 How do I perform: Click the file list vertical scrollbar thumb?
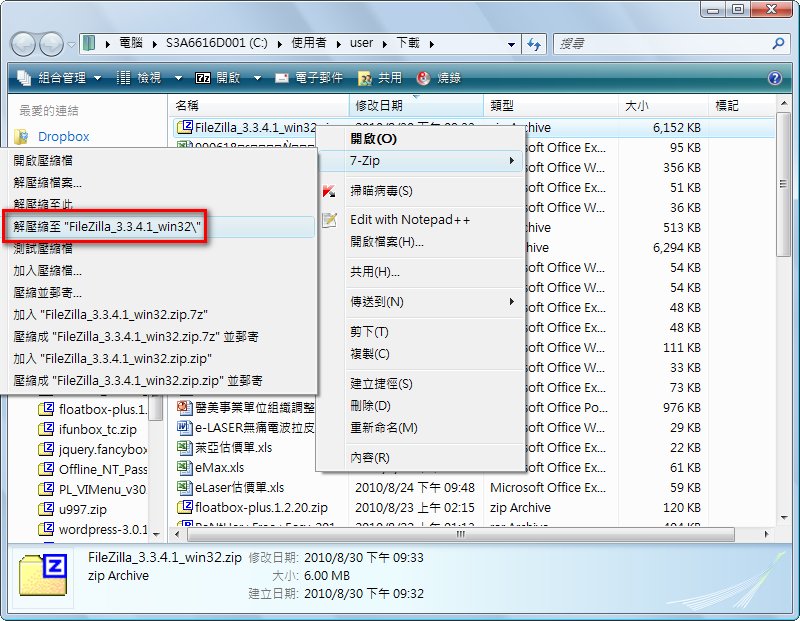point(783,184)
